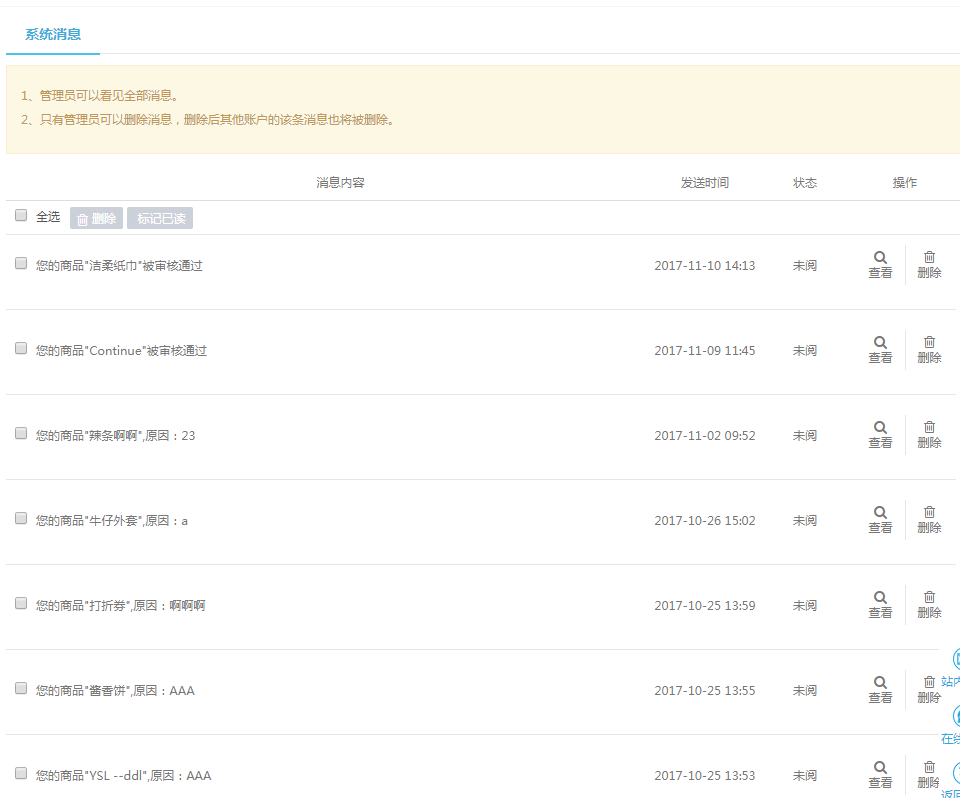The width and height of the screenshot is (960, 798).
Task: Open the message 您的商品"Continue"被审核通过
Action: pos(121,351)
